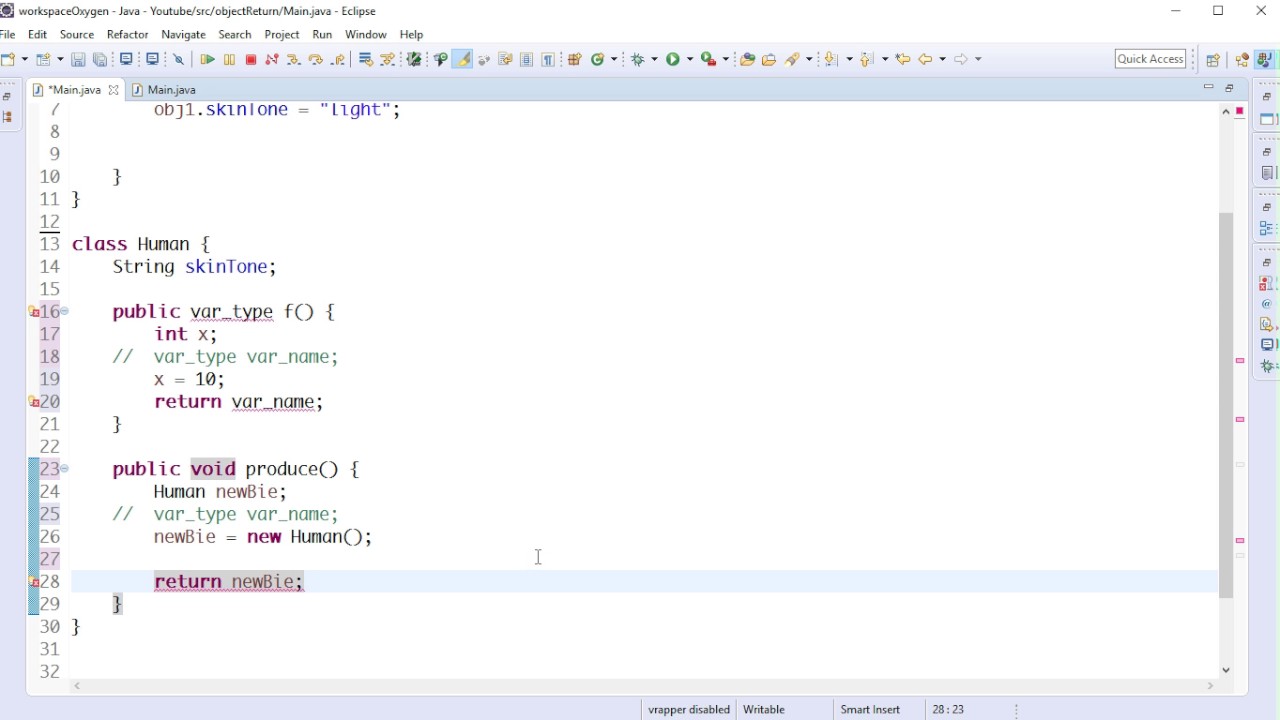Click the red Terminate icon
Image resolution: width=1280 pixels, height=720 pixels.
(251, 60)
